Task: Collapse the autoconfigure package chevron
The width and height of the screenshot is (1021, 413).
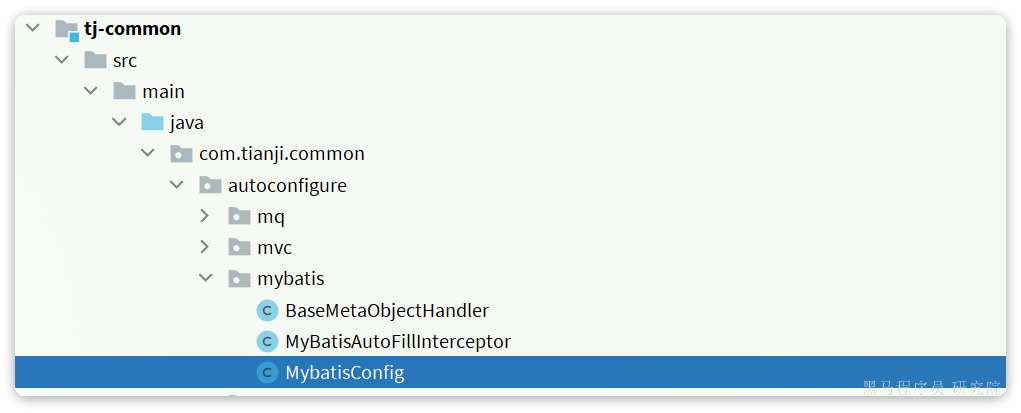Action: (176, 185)
